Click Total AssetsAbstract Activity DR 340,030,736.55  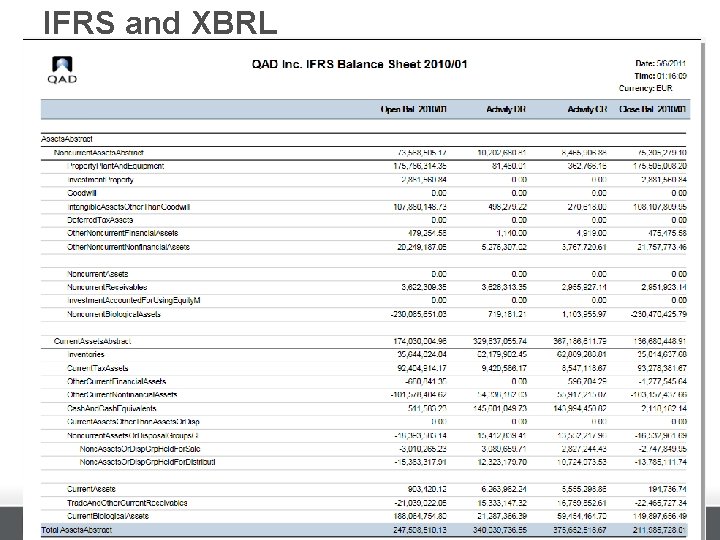(x=500, y=530)
